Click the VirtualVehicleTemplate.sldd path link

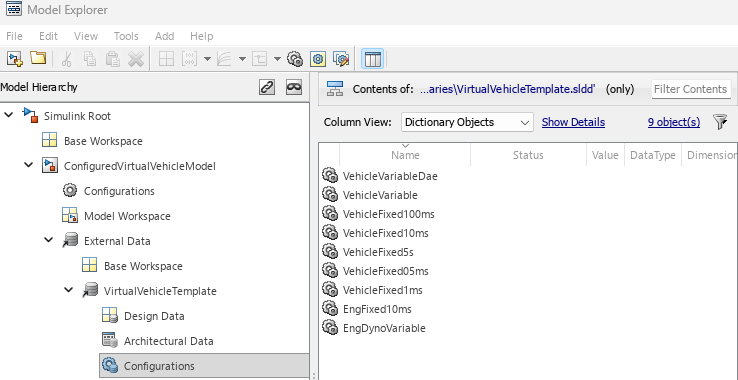pyautogui.click(x=508, y=89)
